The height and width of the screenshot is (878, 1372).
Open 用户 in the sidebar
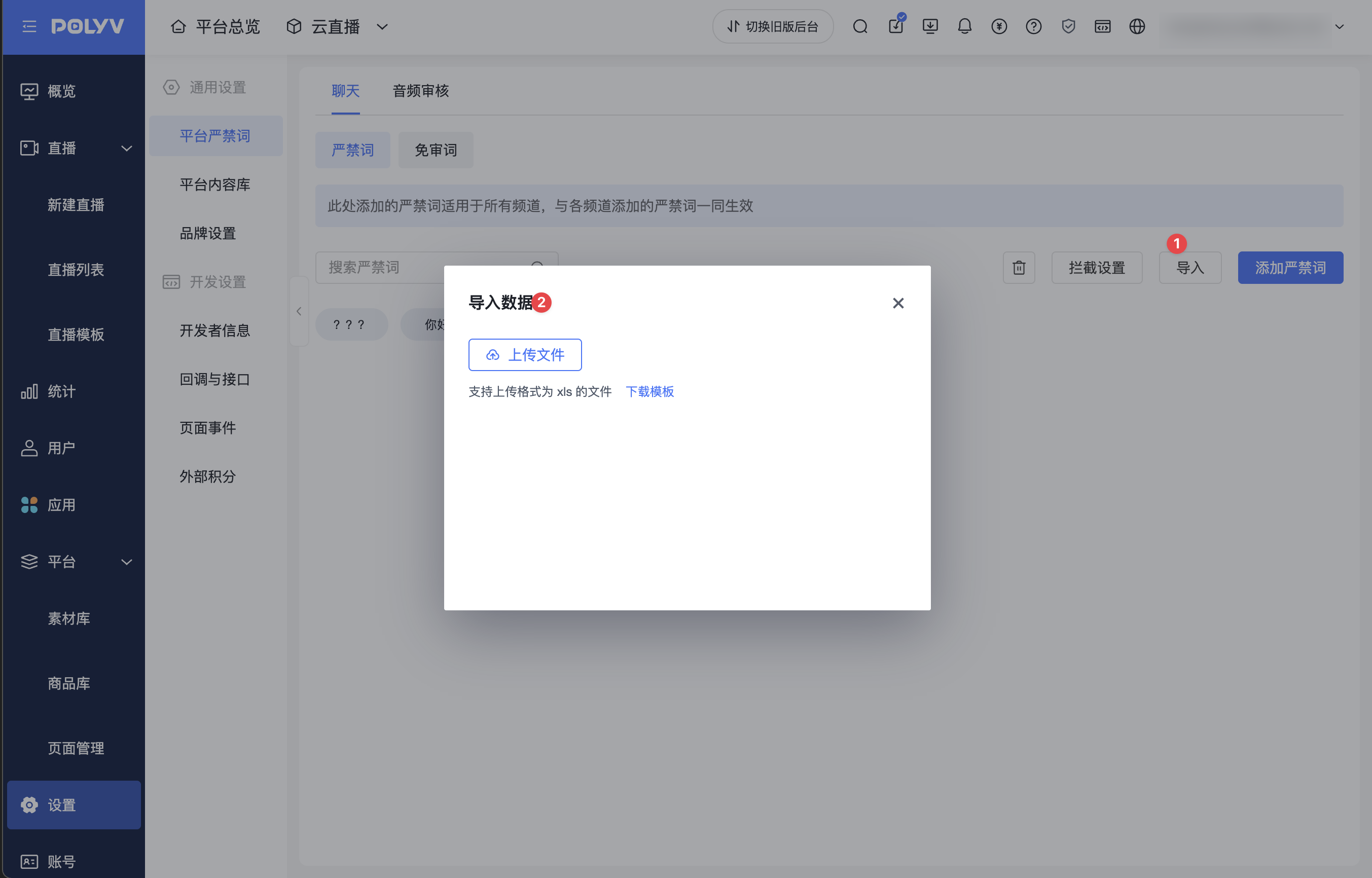click(74, 448)
